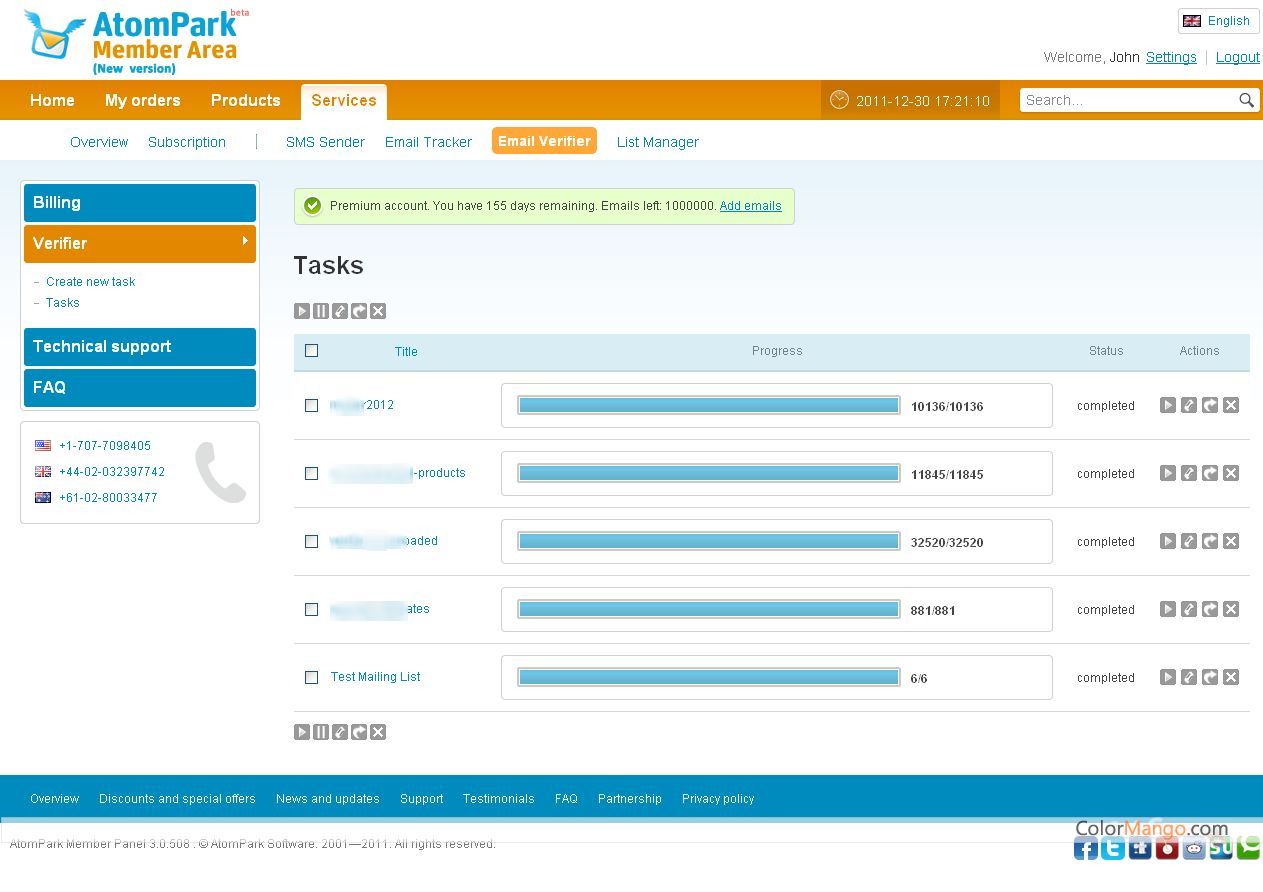Click the Add emails link
The image size is (1263, 892).
coord(750,206)
